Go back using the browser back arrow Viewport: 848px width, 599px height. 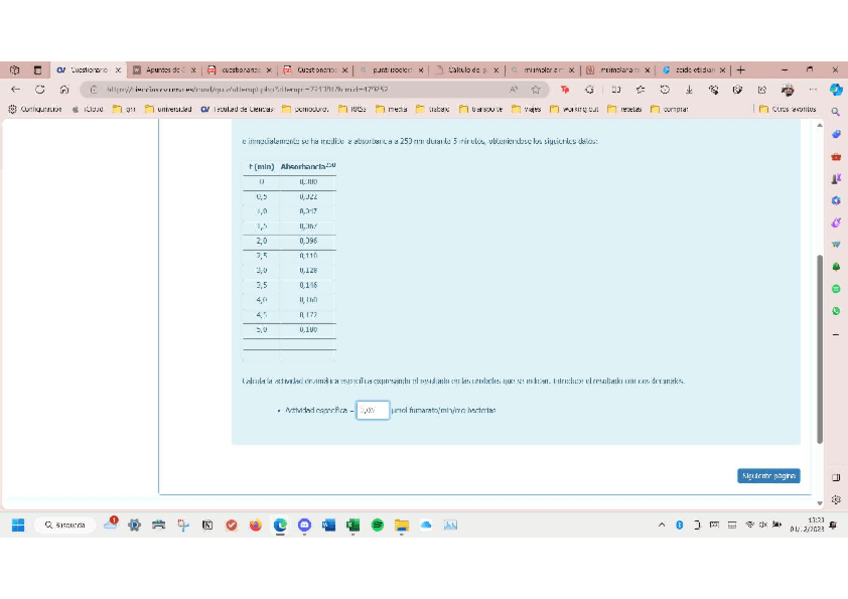(x=15, y=89)
